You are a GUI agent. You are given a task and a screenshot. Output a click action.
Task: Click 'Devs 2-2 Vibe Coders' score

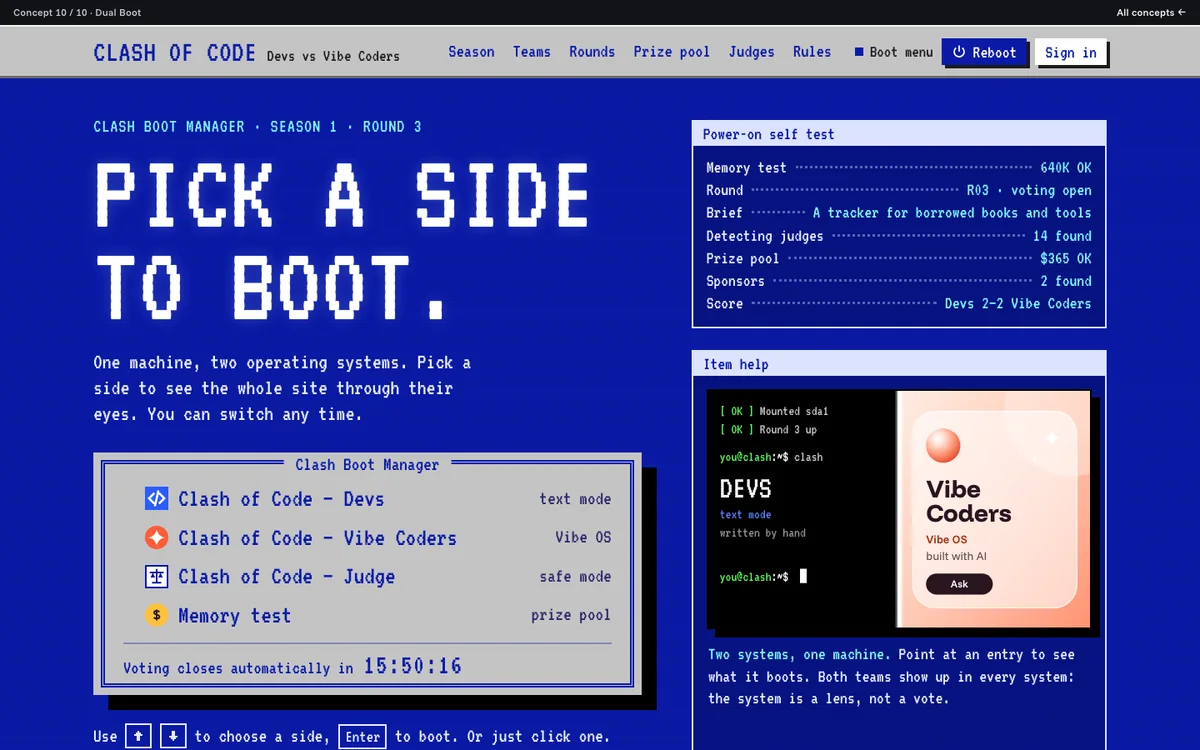pyautogui.click(x=1018, y=303)
